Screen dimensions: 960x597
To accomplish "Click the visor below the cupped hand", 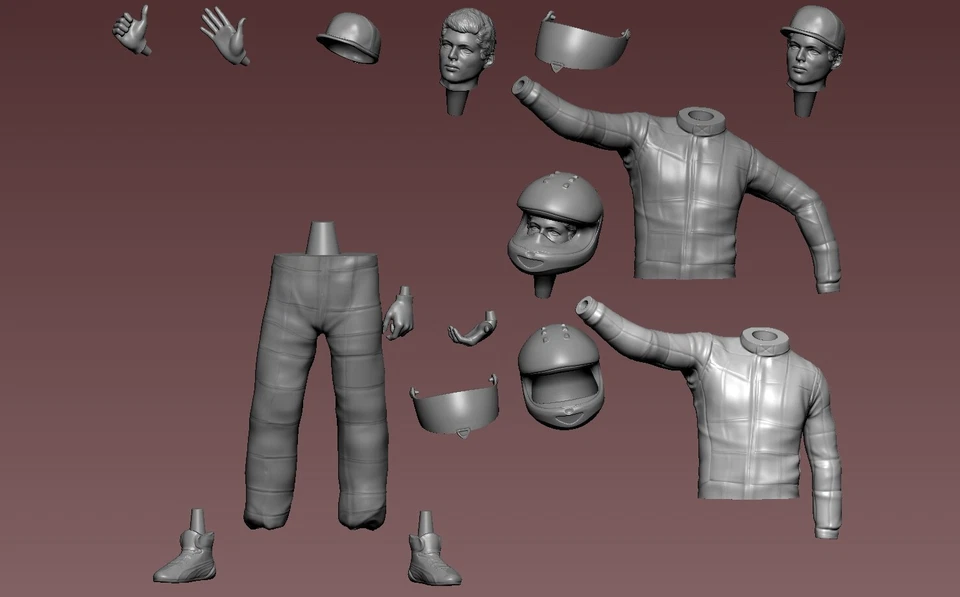I will [x=455, y=407].
